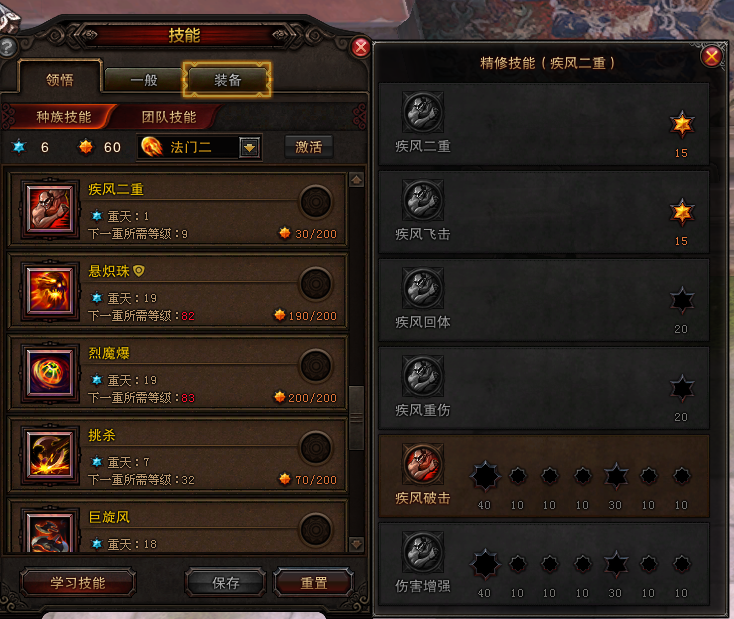Viewport: 734px width, 619px height.
Task: Select the 烈魔爆 skill icon
Action: (50, 373)
